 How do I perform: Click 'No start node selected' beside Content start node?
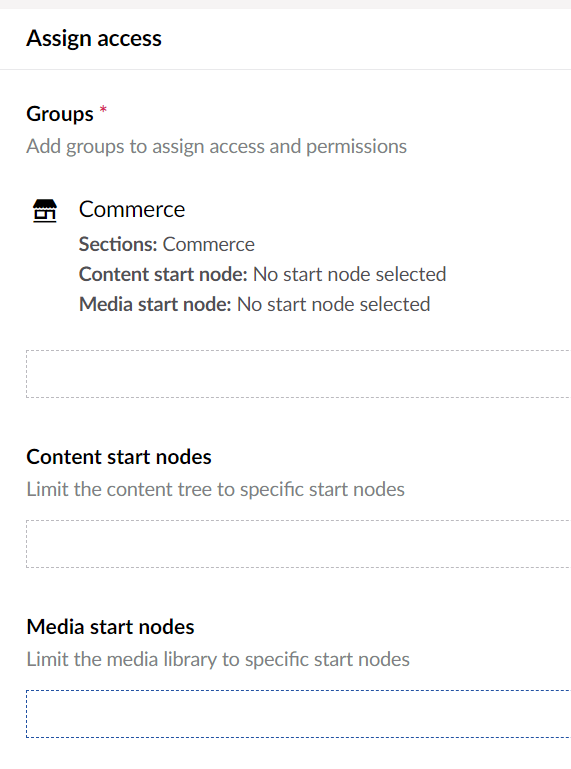[349, 274]
